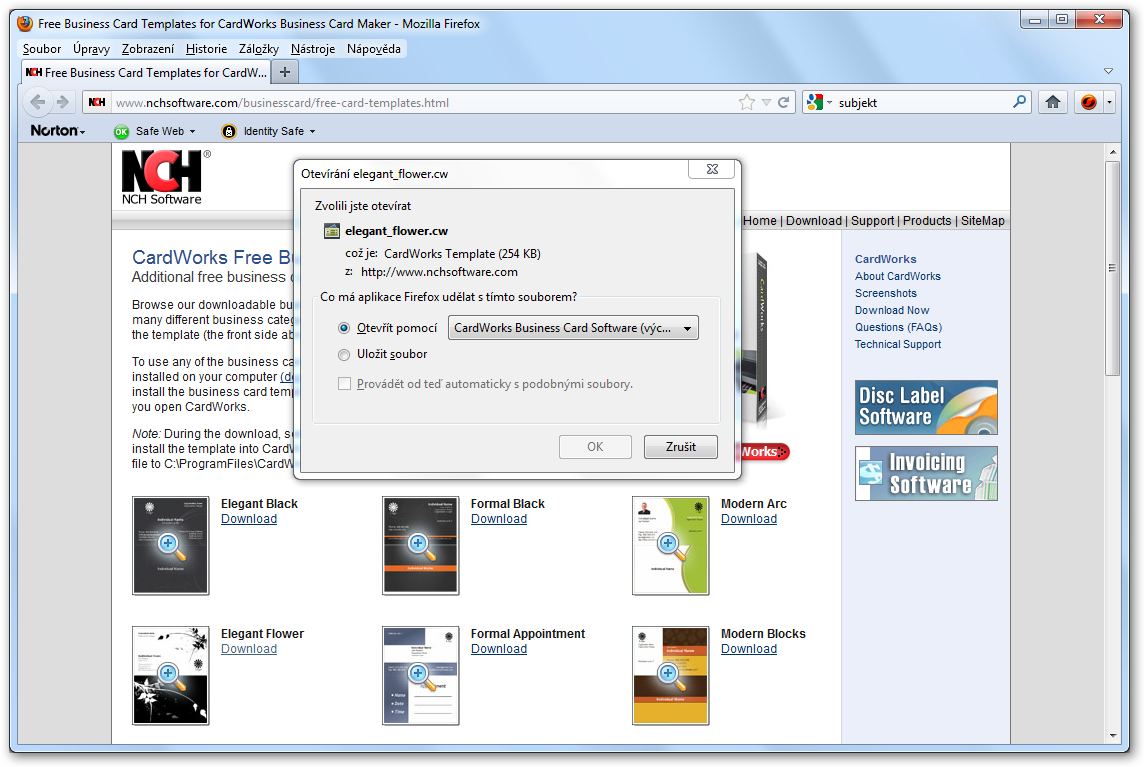1144x767 pixels.
Task: Open the Záložky menu
Action: (258, 49)
